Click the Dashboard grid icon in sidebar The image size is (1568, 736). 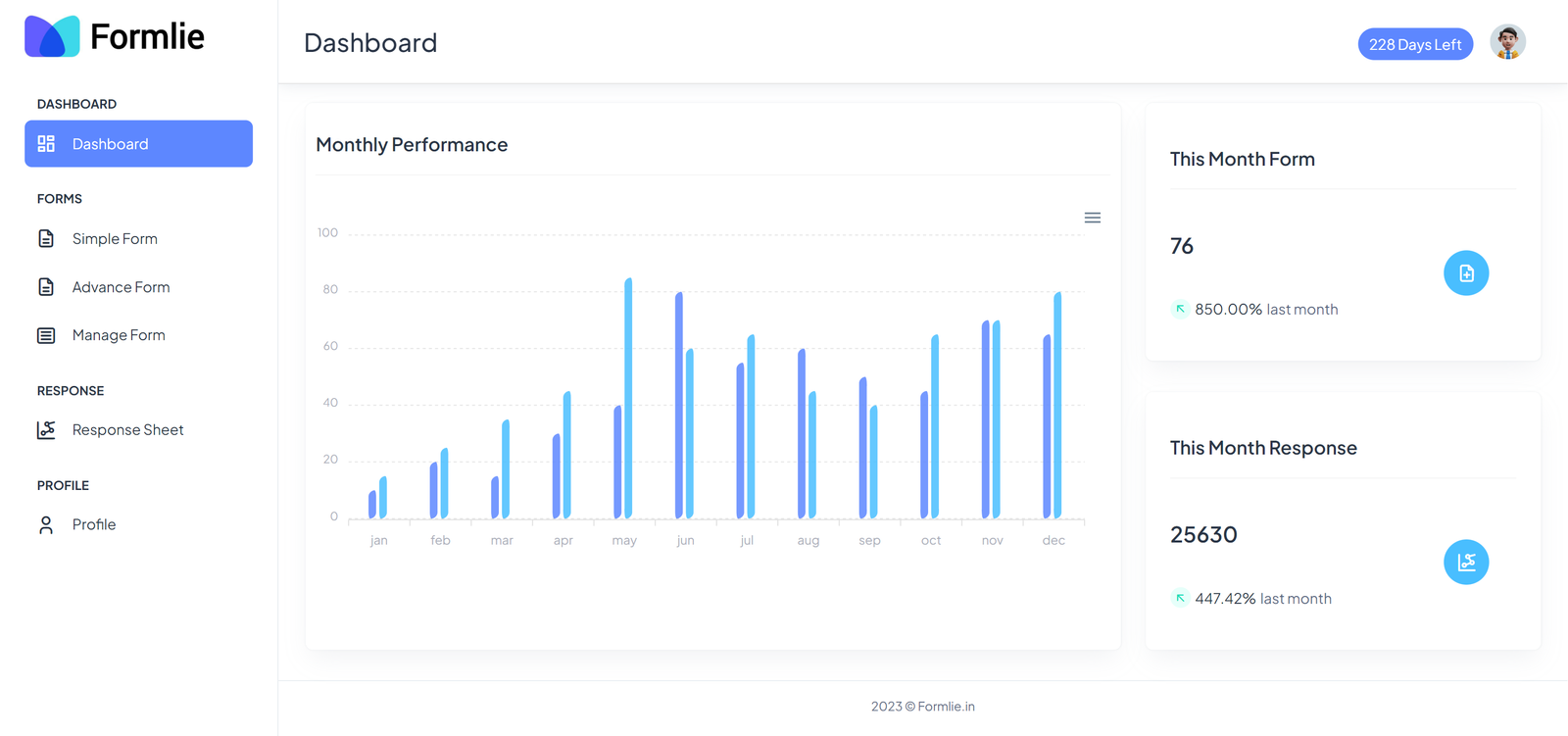46,144
